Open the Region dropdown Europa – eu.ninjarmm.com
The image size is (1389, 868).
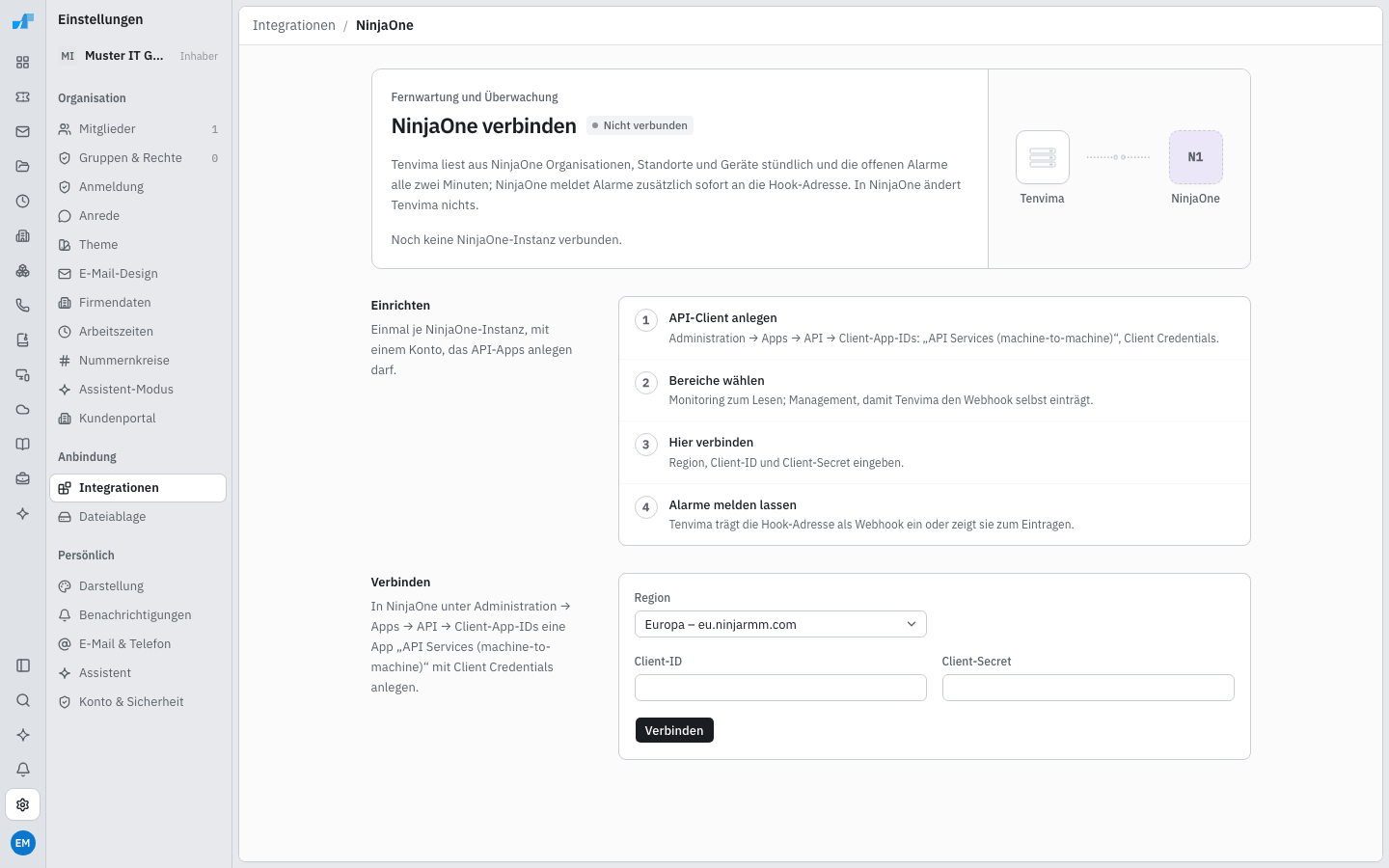point(780,624)
